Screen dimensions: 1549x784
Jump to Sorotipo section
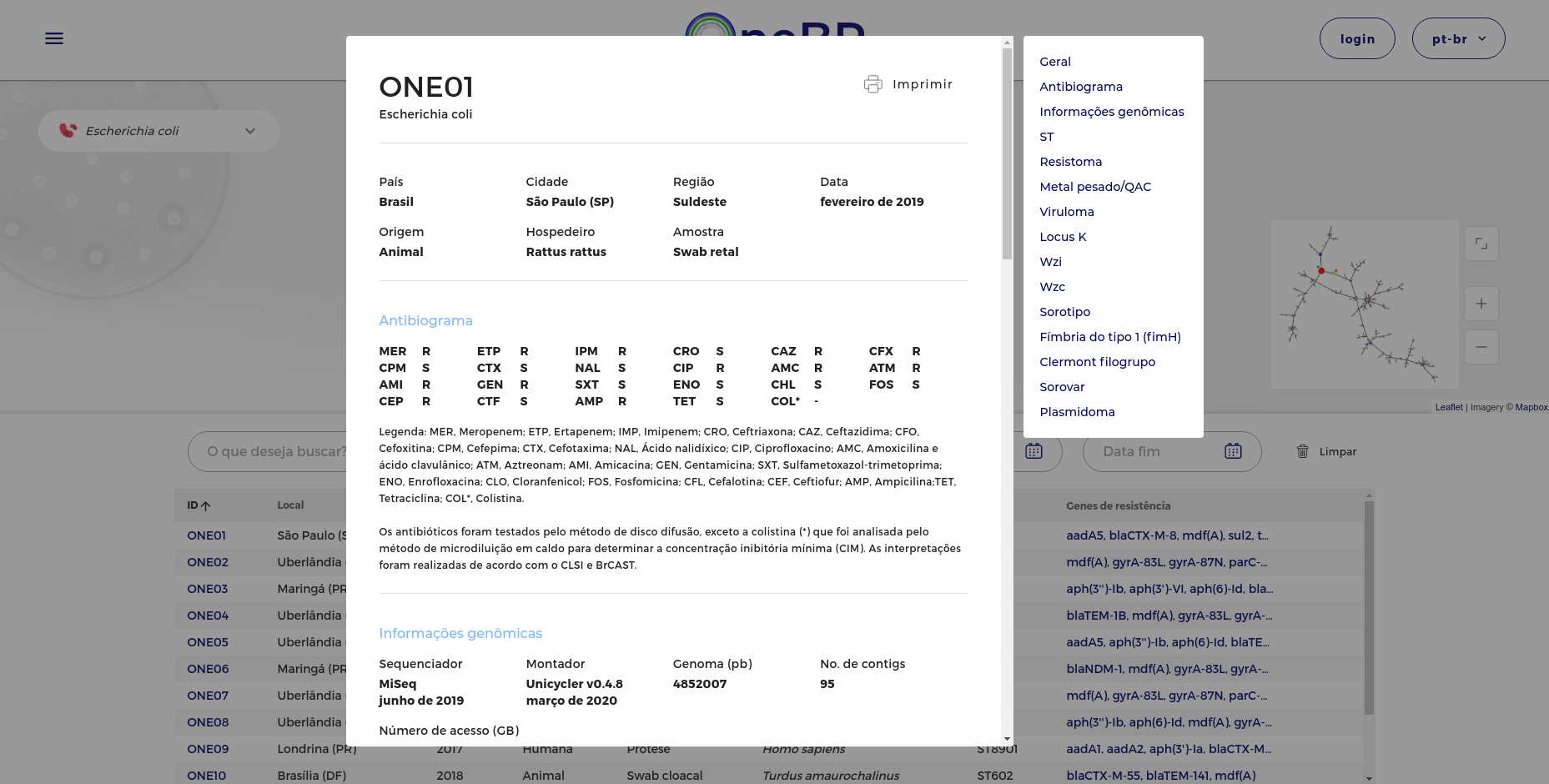pyautogui.click(x=1064, y=312)
